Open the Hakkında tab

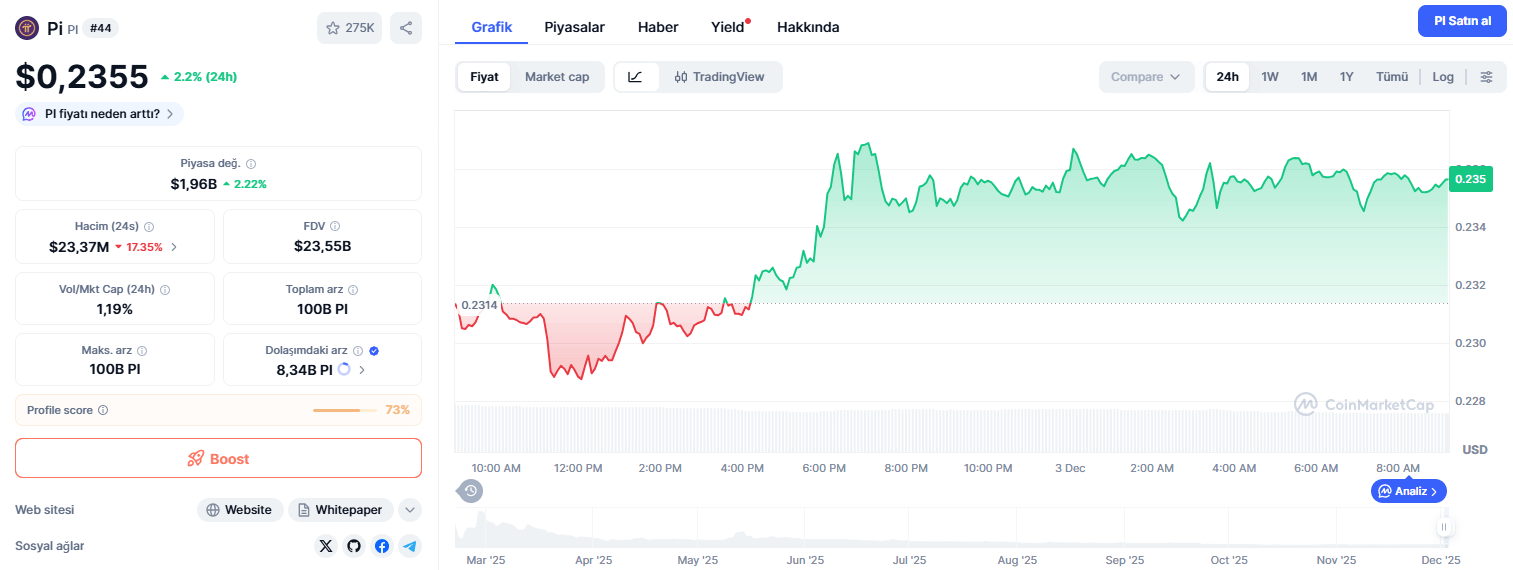pos(808,27)
